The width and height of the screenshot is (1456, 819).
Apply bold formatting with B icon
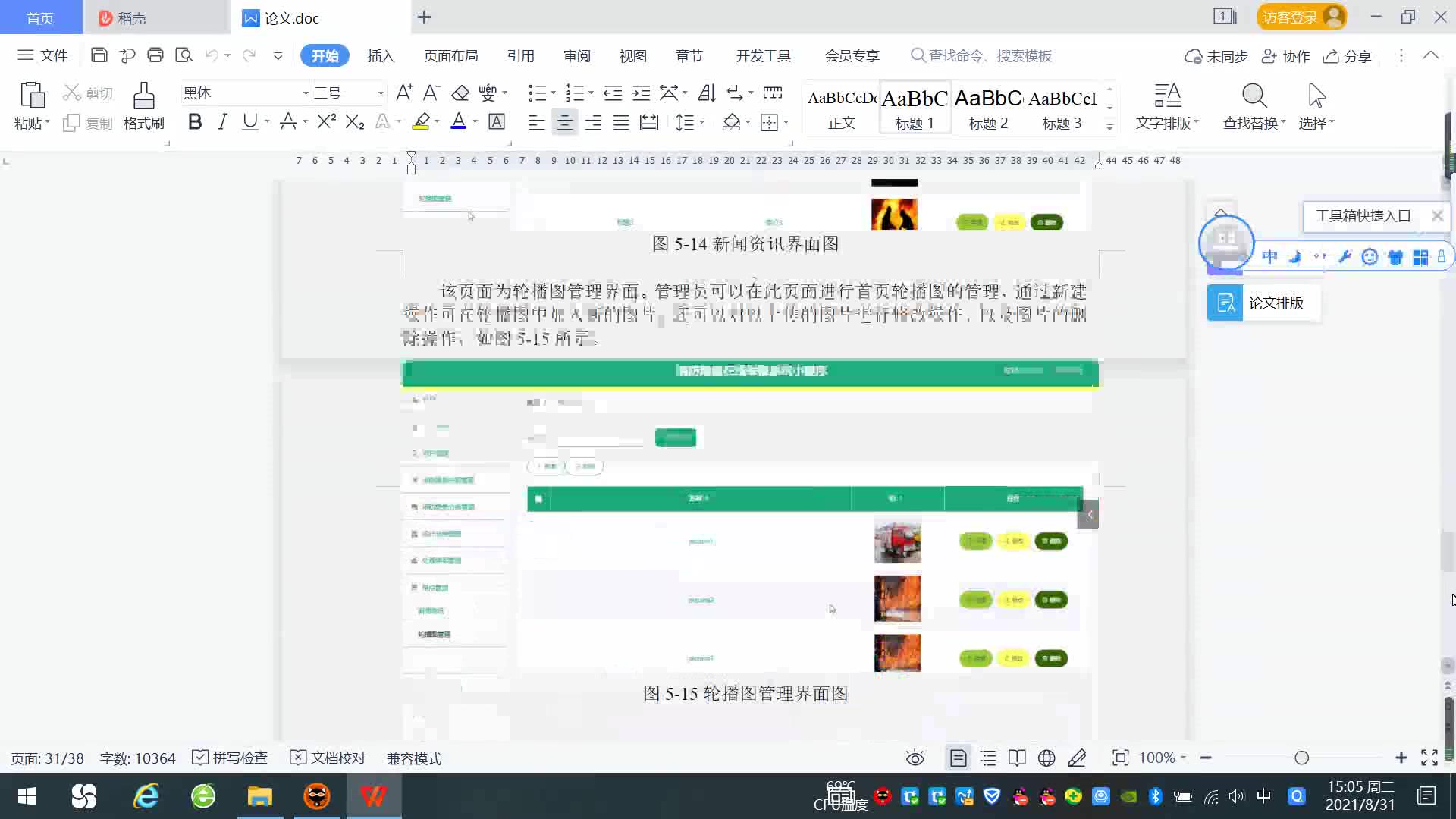(x=195, y=122)
